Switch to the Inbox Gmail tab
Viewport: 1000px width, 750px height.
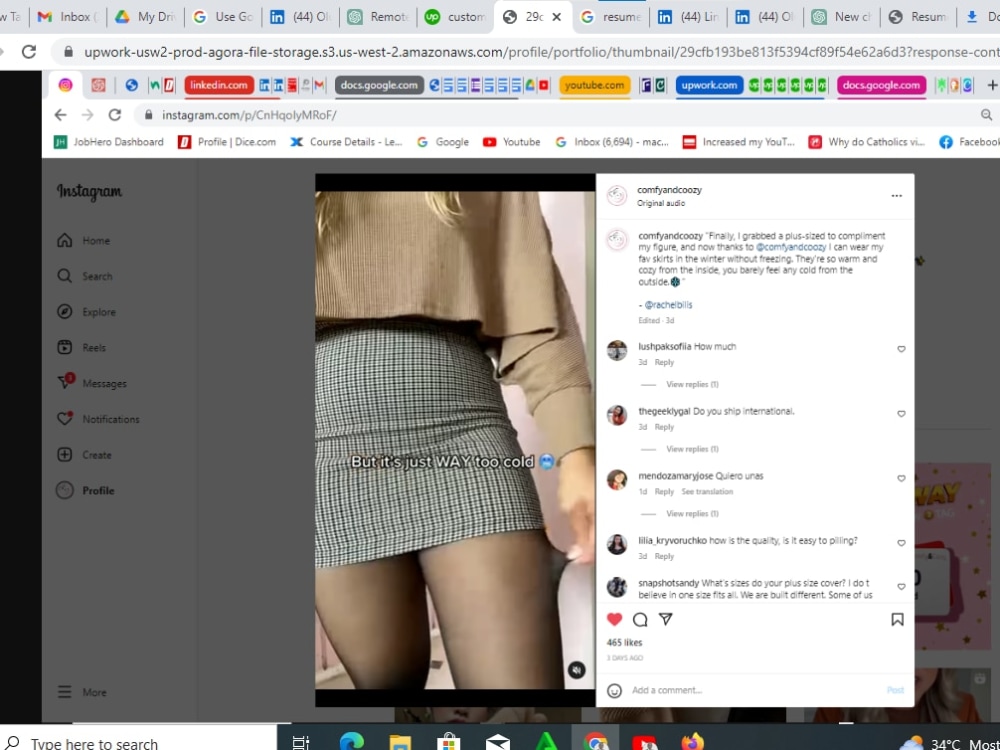tap(67, 17)
